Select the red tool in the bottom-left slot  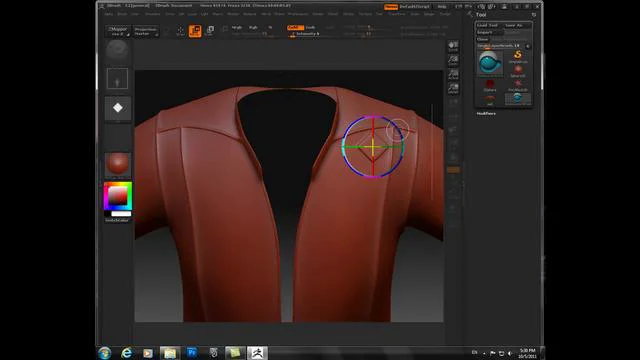tap(490, 99)
